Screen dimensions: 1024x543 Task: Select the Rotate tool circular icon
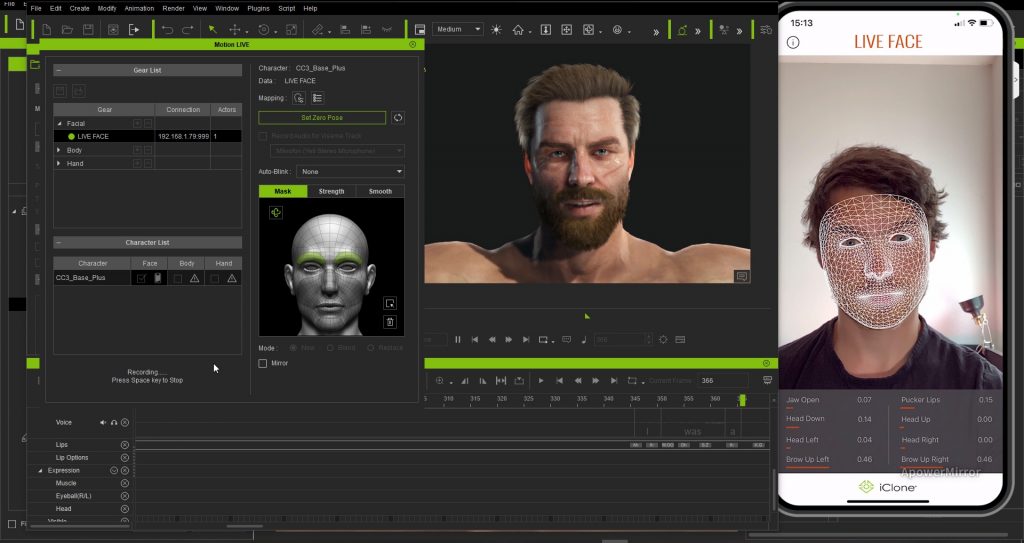click(x=264, y=29)
